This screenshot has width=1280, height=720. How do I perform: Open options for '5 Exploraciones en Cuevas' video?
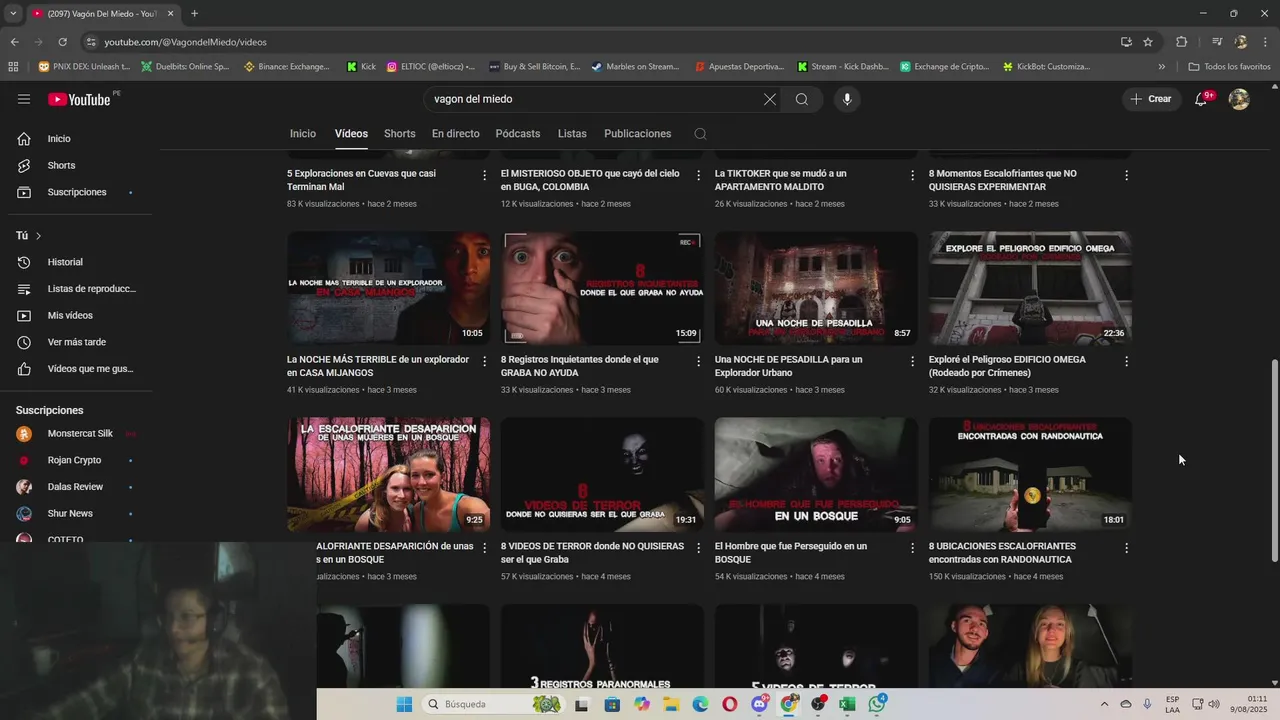(x=485, y=175)
